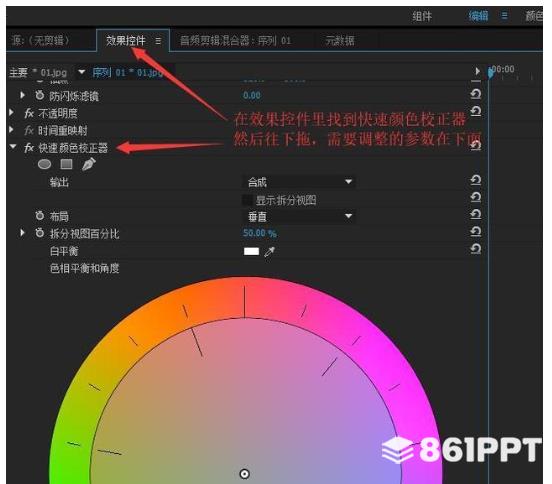Expand the 不透明度 effect
Screen dimensions: 552x484
(x=12, y=113)
